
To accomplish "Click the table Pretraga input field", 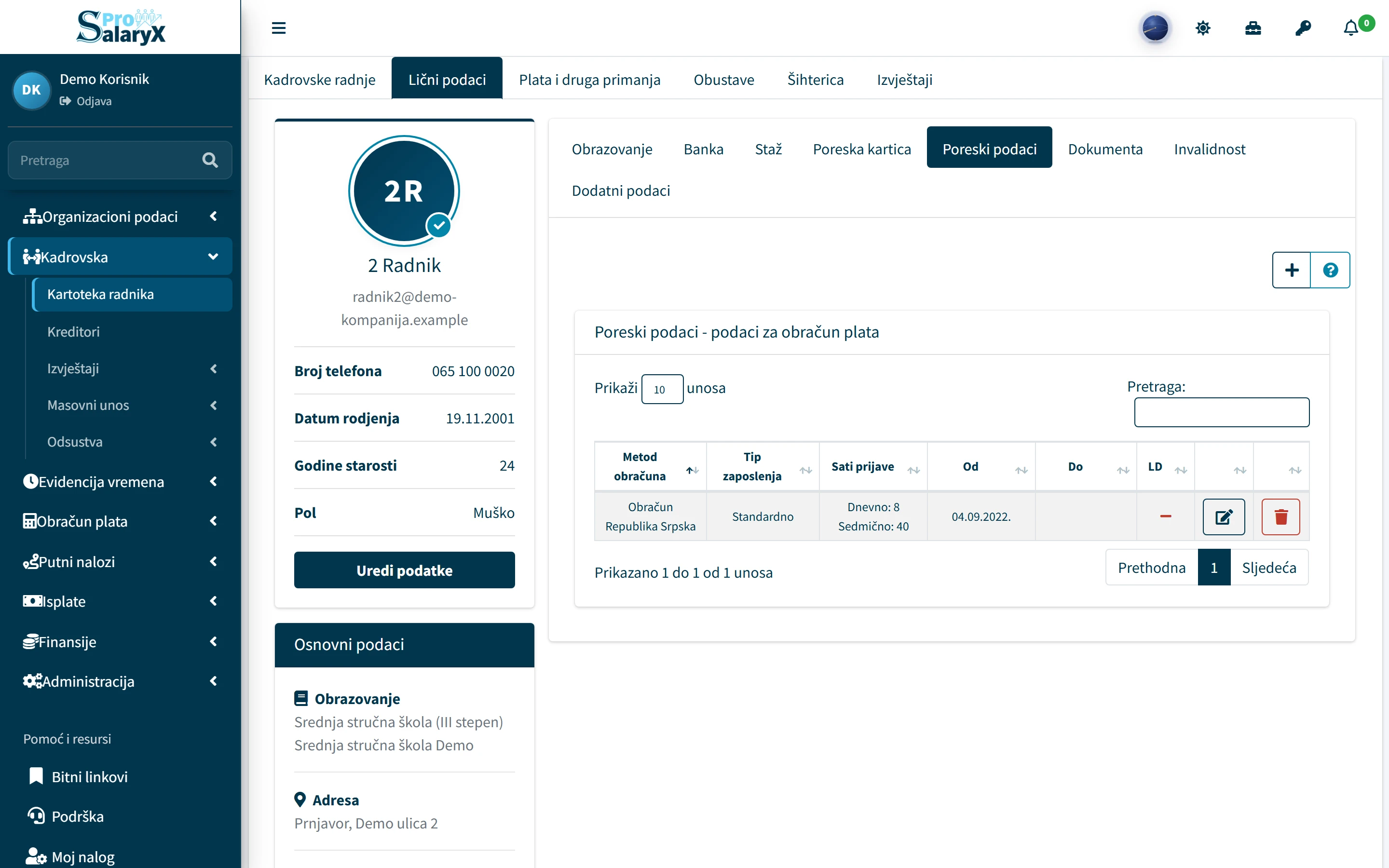I will [x=1221, y=412].
